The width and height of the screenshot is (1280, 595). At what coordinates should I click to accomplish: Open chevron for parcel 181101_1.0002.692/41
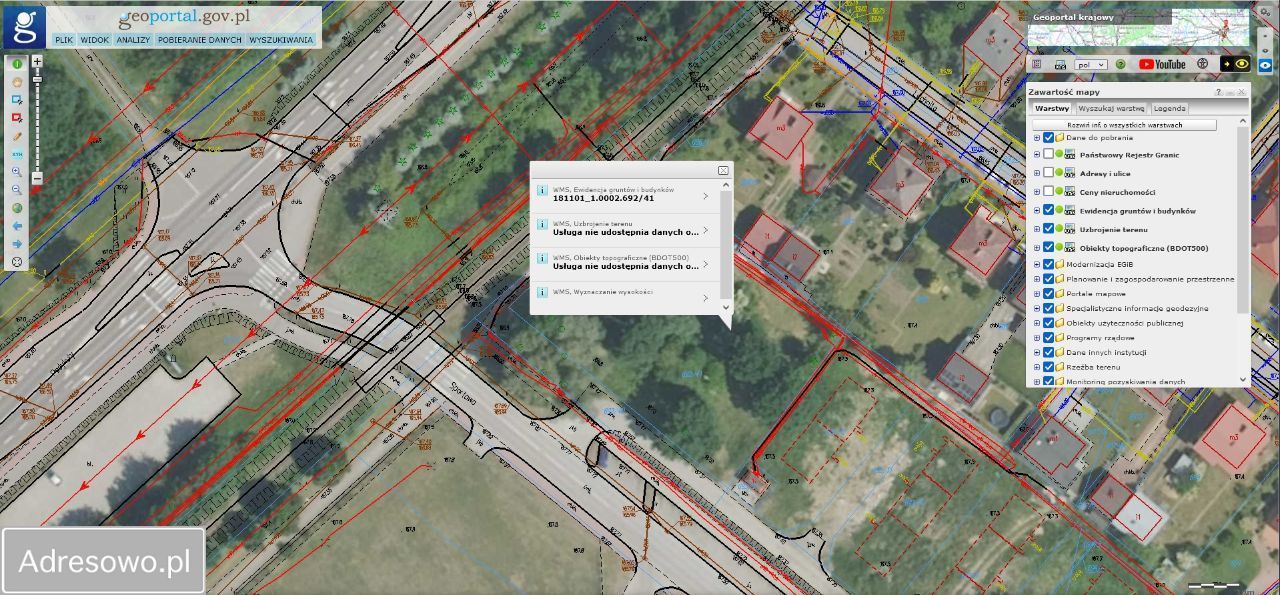[706, 196]
